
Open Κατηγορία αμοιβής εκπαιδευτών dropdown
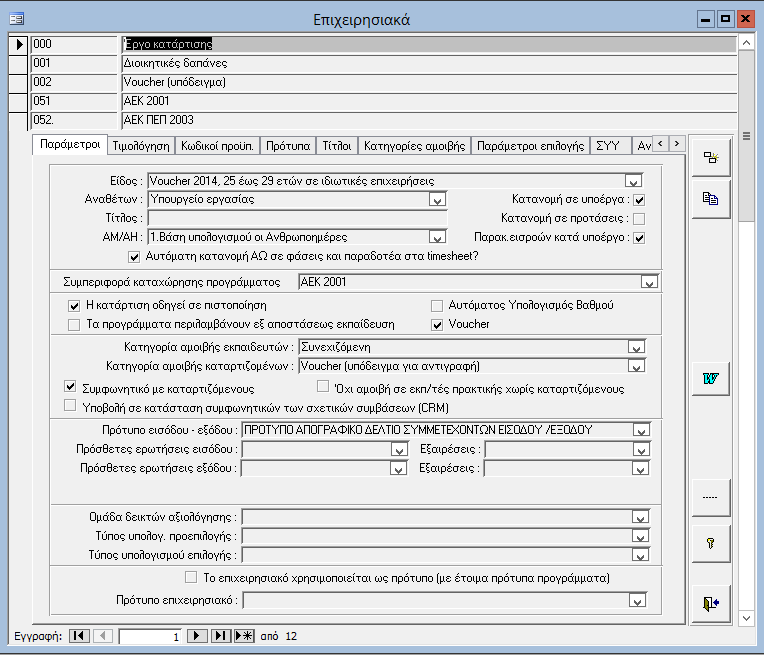(635, 347)
